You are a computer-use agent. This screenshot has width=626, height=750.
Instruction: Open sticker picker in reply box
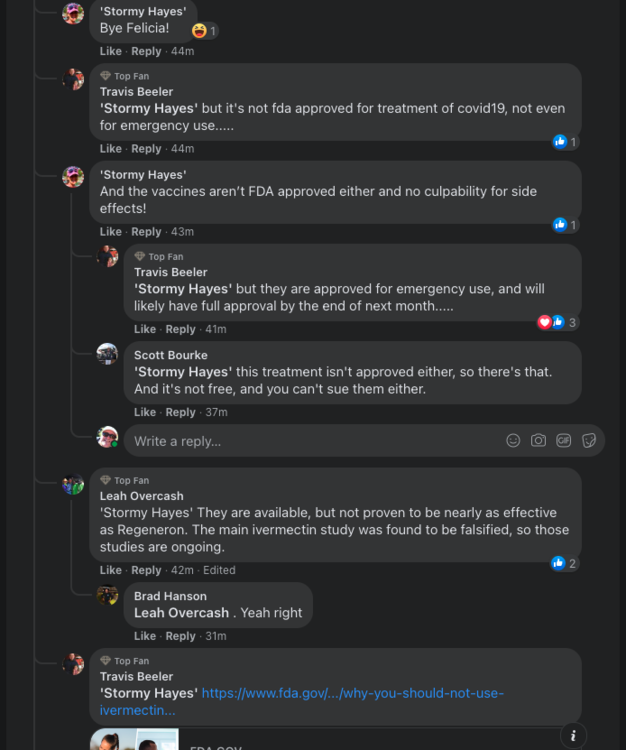pyautogui.click(x=589, y=440)
